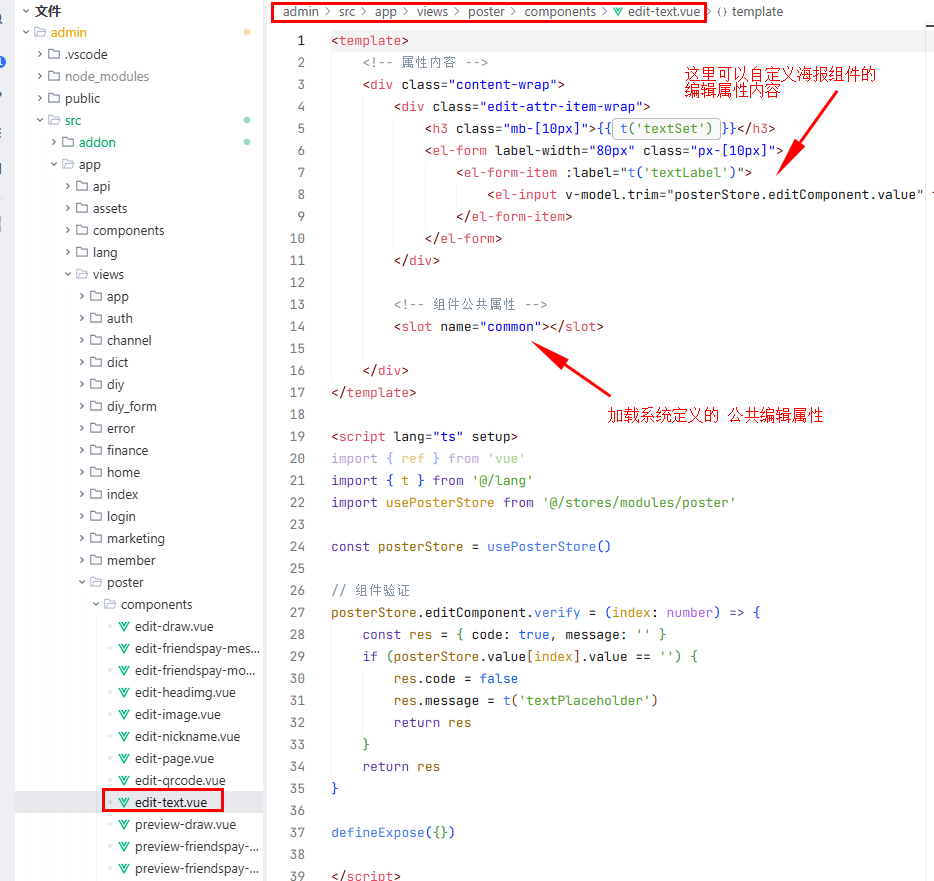Click 'posterStore.editComponent.value' on line 8
This screenshot has width=934, height=881.
(795, 195)
